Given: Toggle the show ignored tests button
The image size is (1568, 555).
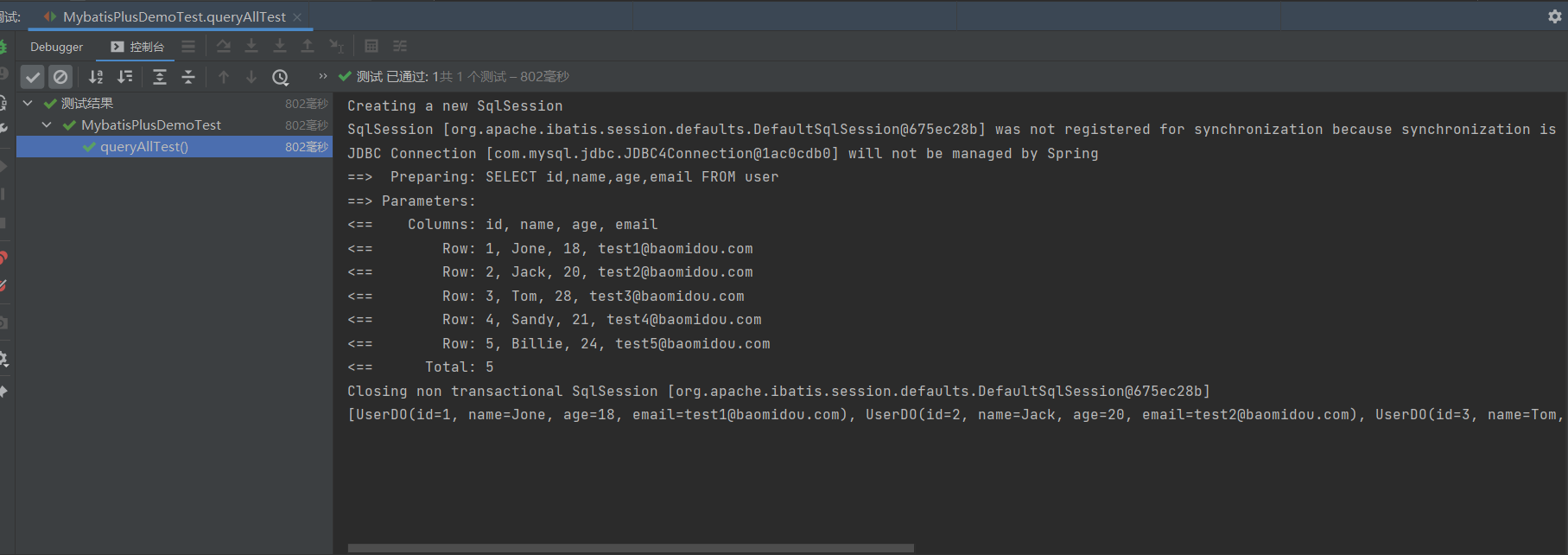Looking at the screenshot, I should 60,77.
